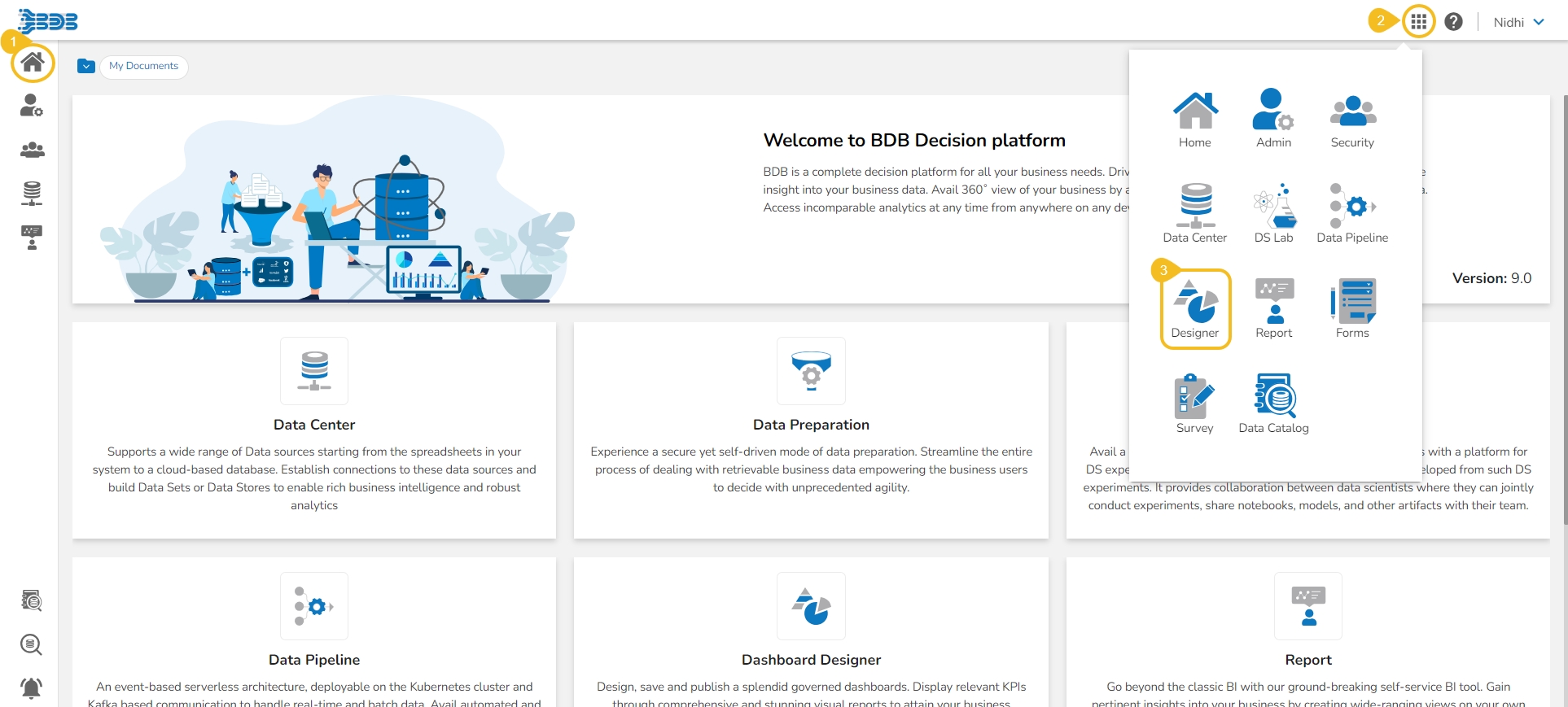Image resolution: width=1568 pixels, height=707 pixels.
Task: Expand the Nidhi user dropdown
Action: (x=1518, y=22)
